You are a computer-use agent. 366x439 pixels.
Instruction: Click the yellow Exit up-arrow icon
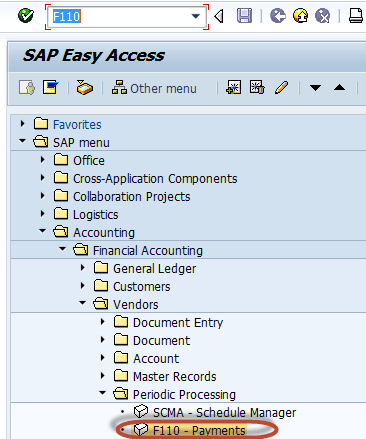[x=300, y=16]
